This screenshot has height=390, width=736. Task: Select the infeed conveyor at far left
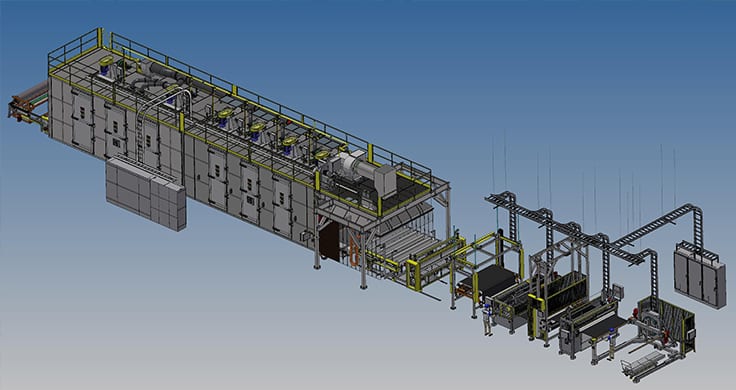[28, 107]
